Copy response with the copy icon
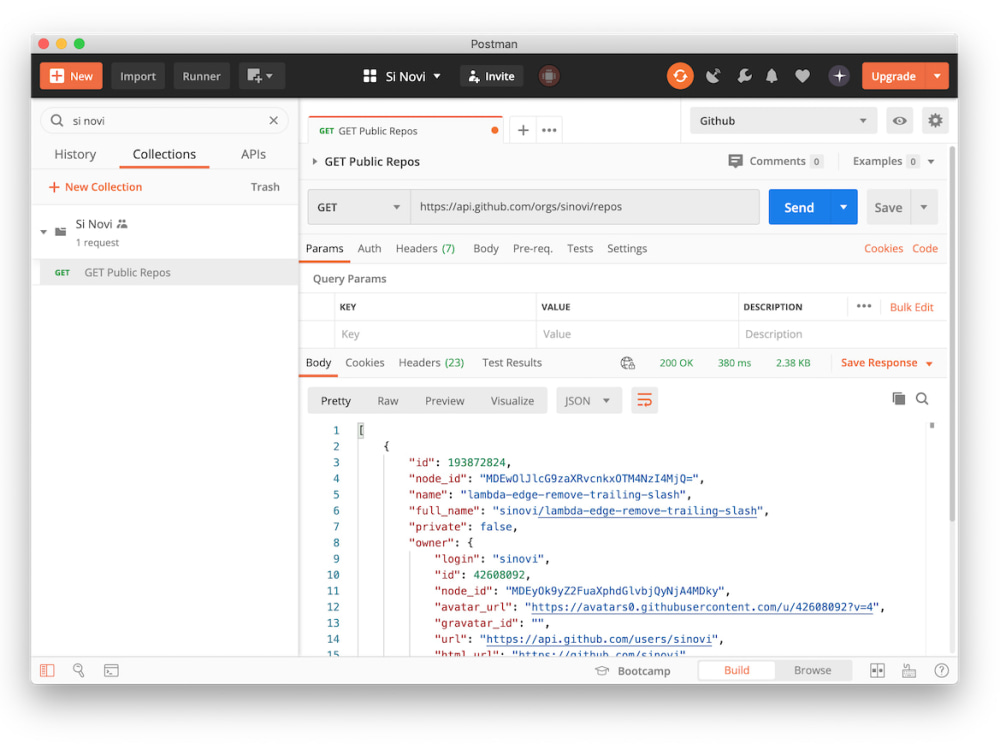The height and width of the screenshot is (749, 1000). click(899, 399)
